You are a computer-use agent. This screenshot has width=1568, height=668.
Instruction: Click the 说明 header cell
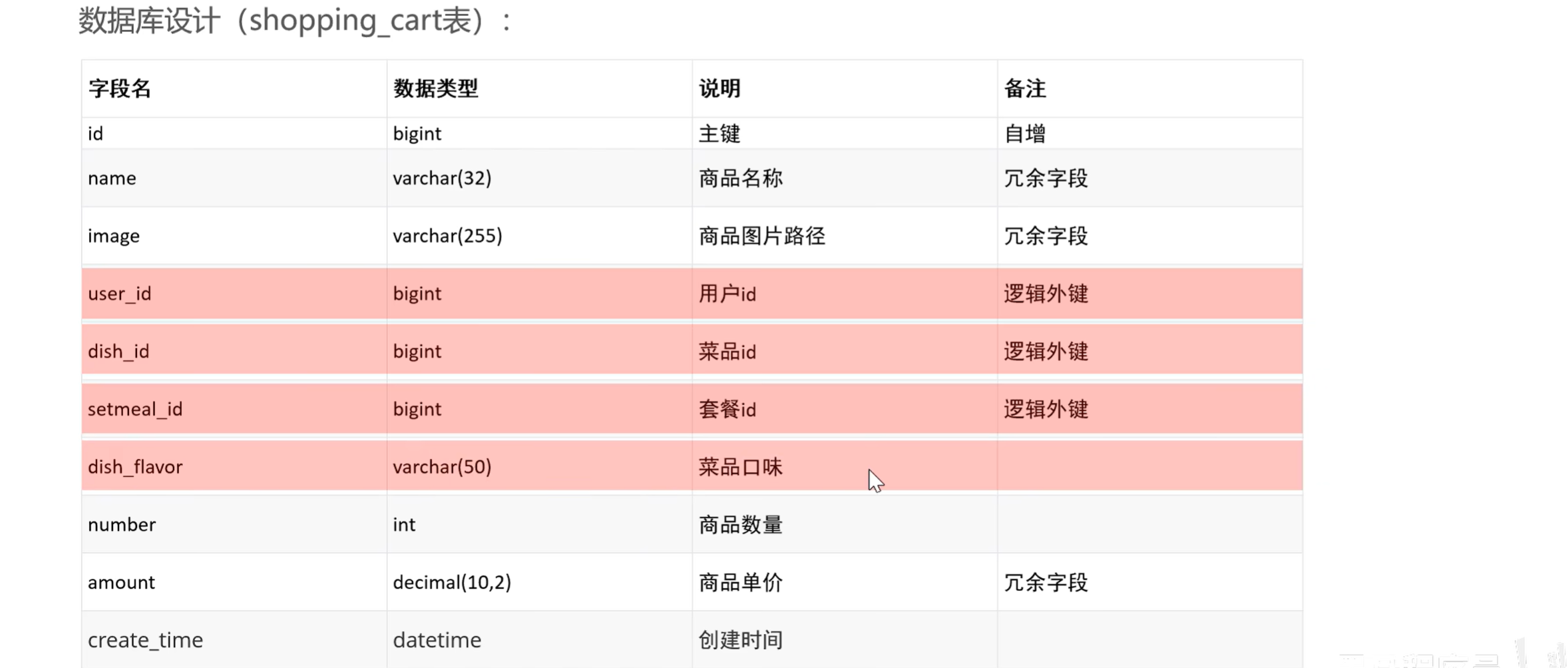(845, 89)
